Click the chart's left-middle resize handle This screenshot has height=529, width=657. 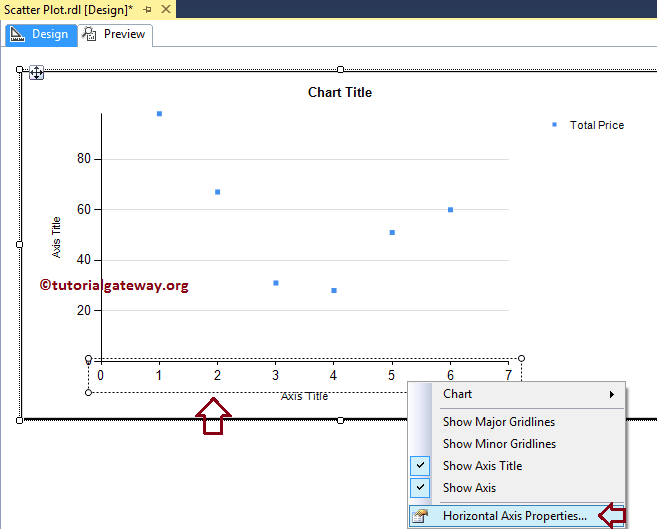click(x=19, y=245)
